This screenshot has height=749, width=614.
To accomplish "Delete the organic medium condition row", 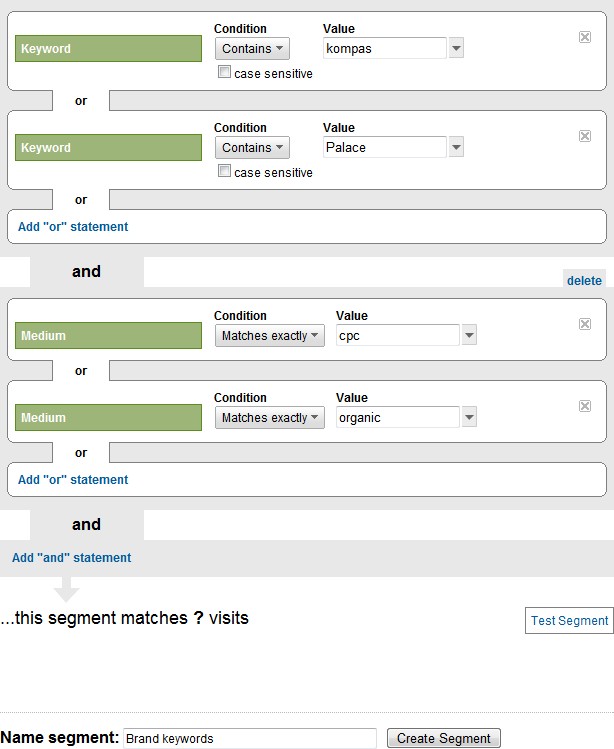I will click(585, 406).
